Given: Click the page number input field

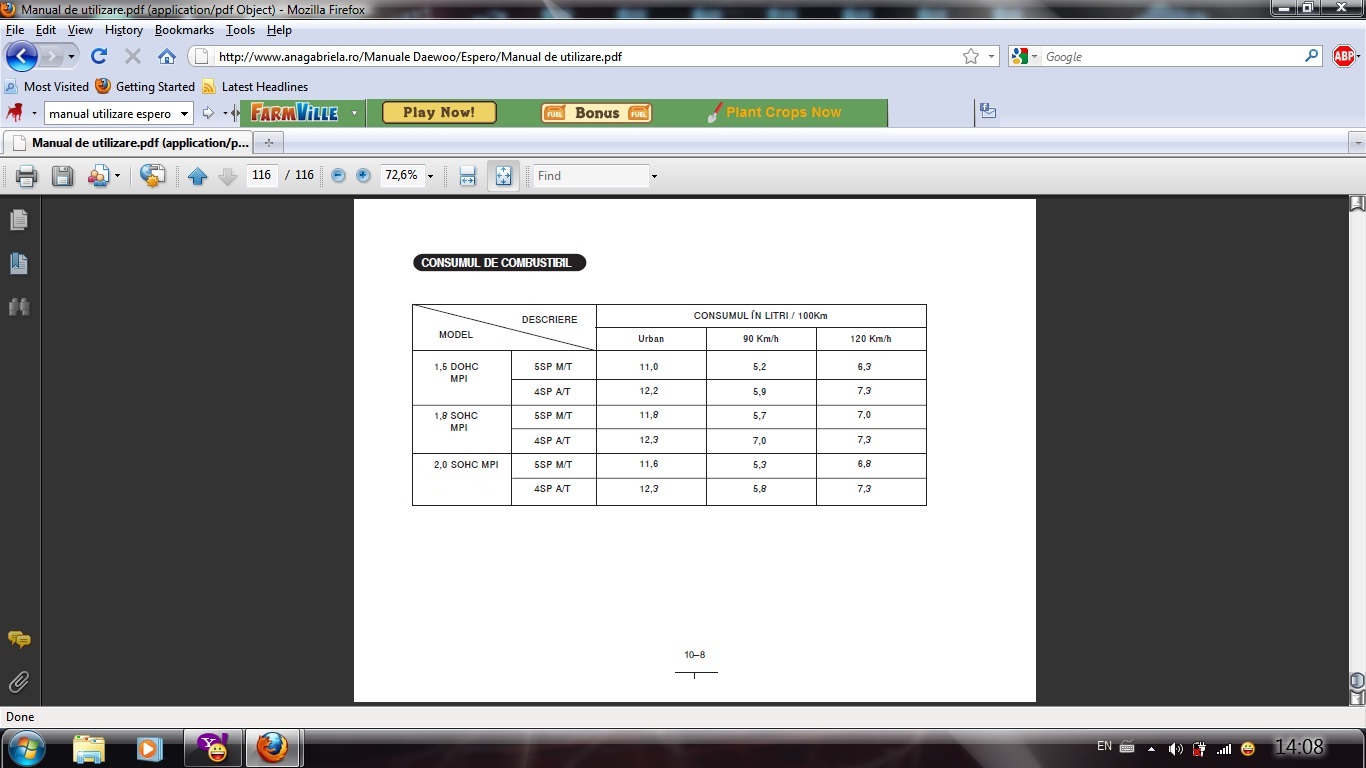Looking at the screenshot, I should click(261, 175).
